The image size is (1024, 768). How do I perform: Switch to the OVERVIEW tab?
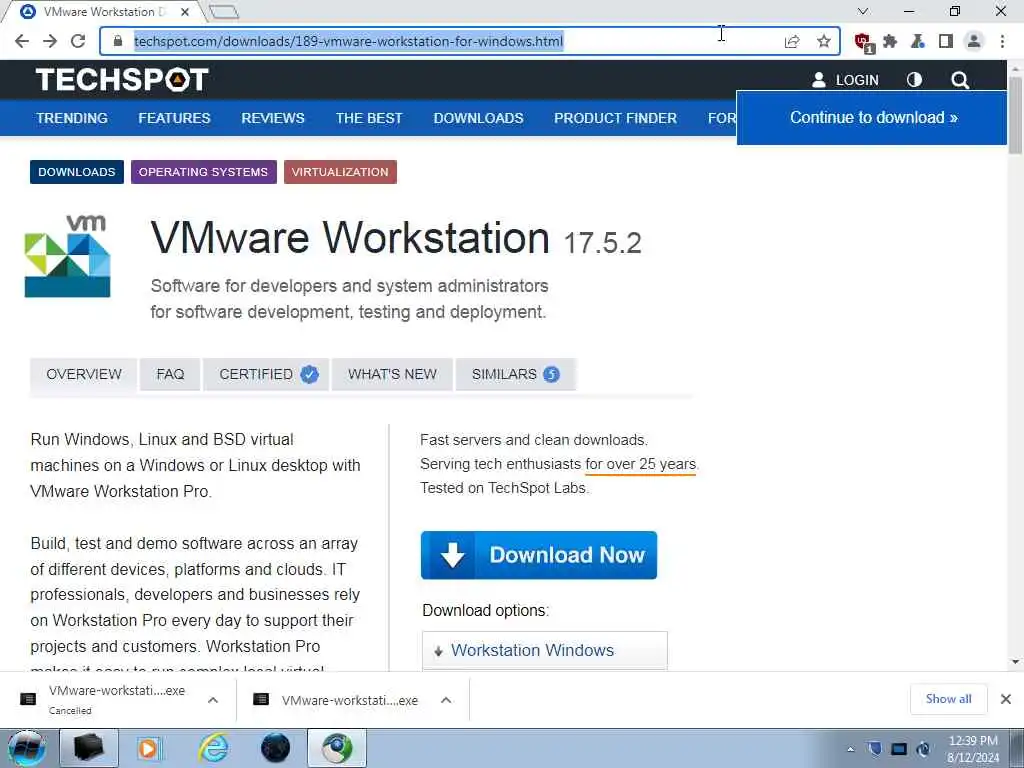(84, 374)
